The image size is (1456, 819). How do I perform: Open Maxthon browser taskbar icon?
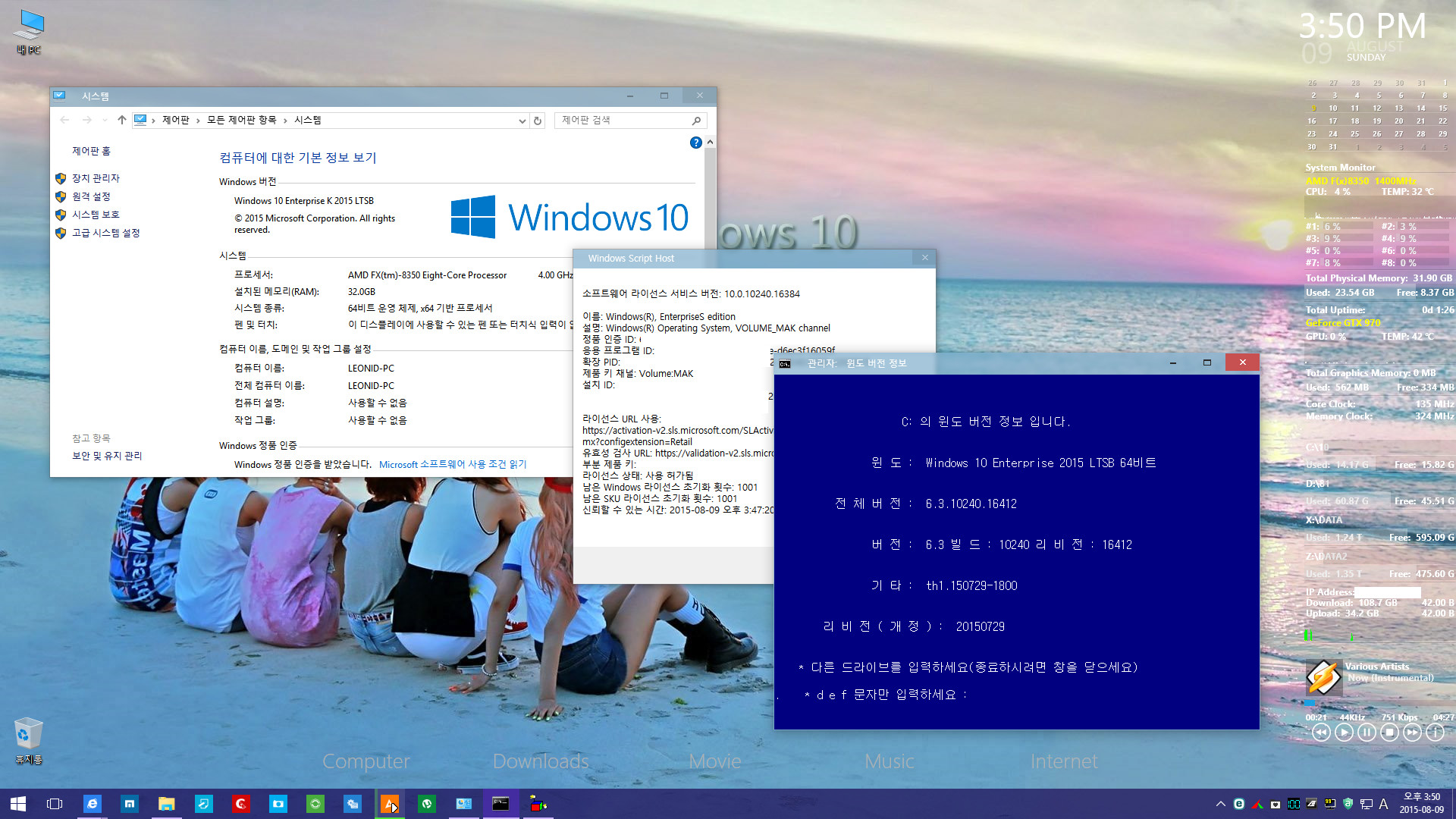pyautogui.click(x=130, y=804)
